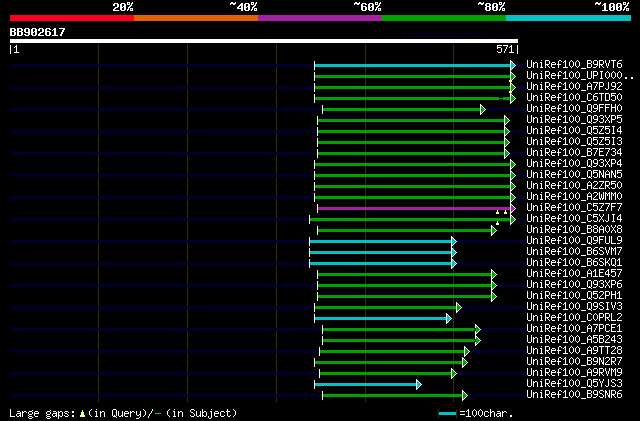Select the UniRef100_Q5Z5I3 label
Viewport: 640px width, 421px height.
click(574, 142)
